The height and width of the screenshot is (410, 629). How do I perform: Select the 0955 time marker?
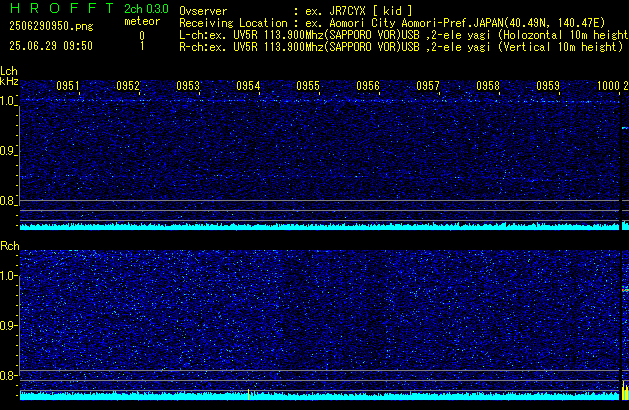pos(308,86)
